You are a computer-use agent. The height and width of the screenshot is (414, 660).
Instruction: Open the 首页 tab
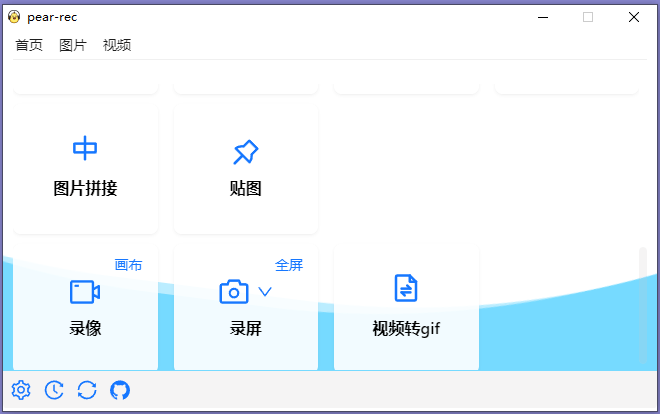tap(29, 45)
